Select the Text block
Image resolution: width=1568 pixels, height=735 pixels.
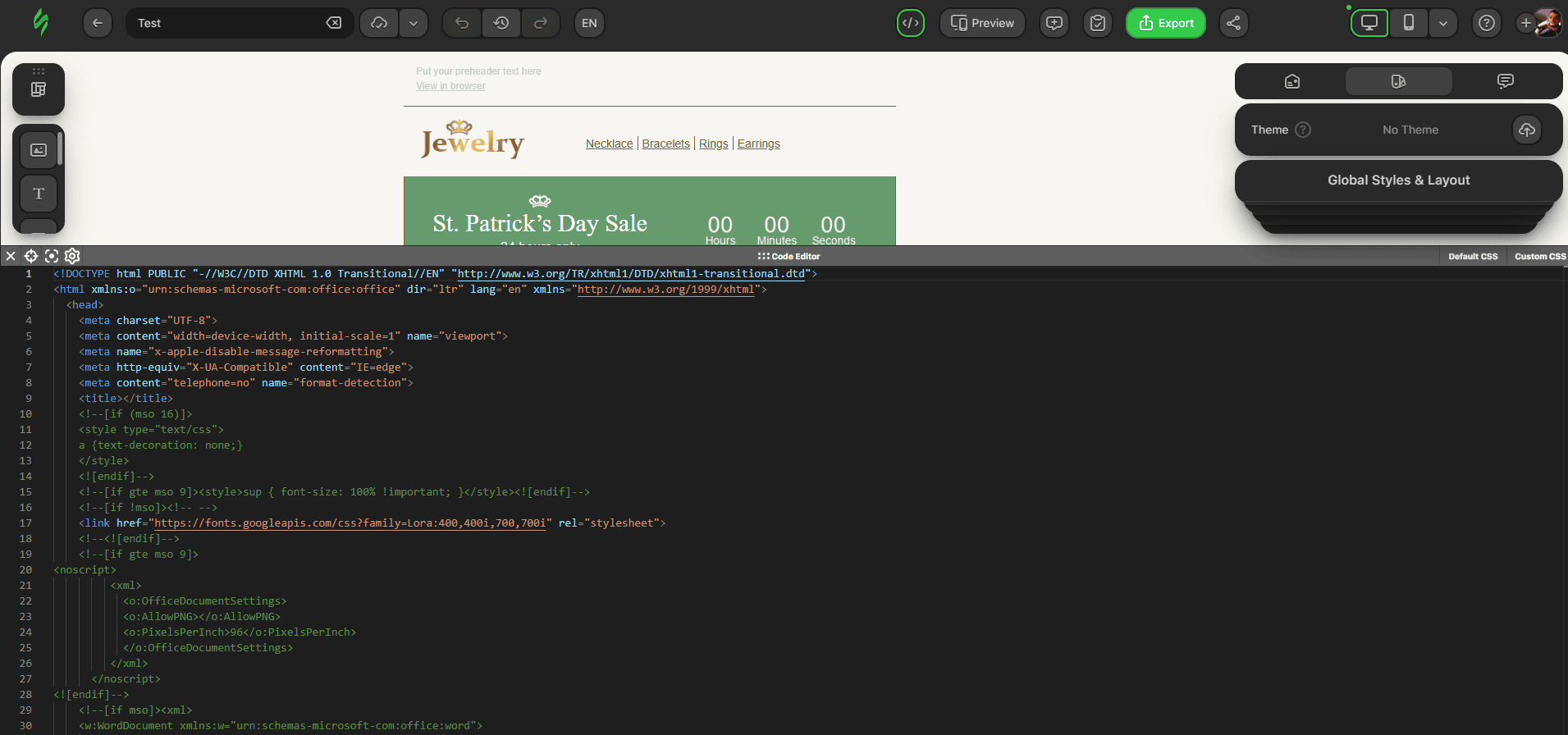coord(39,194)
